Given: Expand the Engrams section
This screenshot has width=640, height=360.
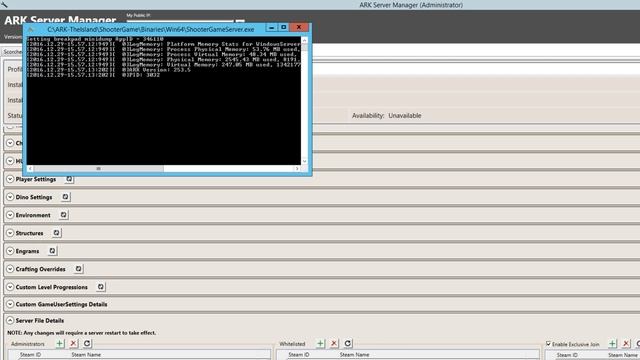Looking at the screenshot, I should tap(10, 251).
